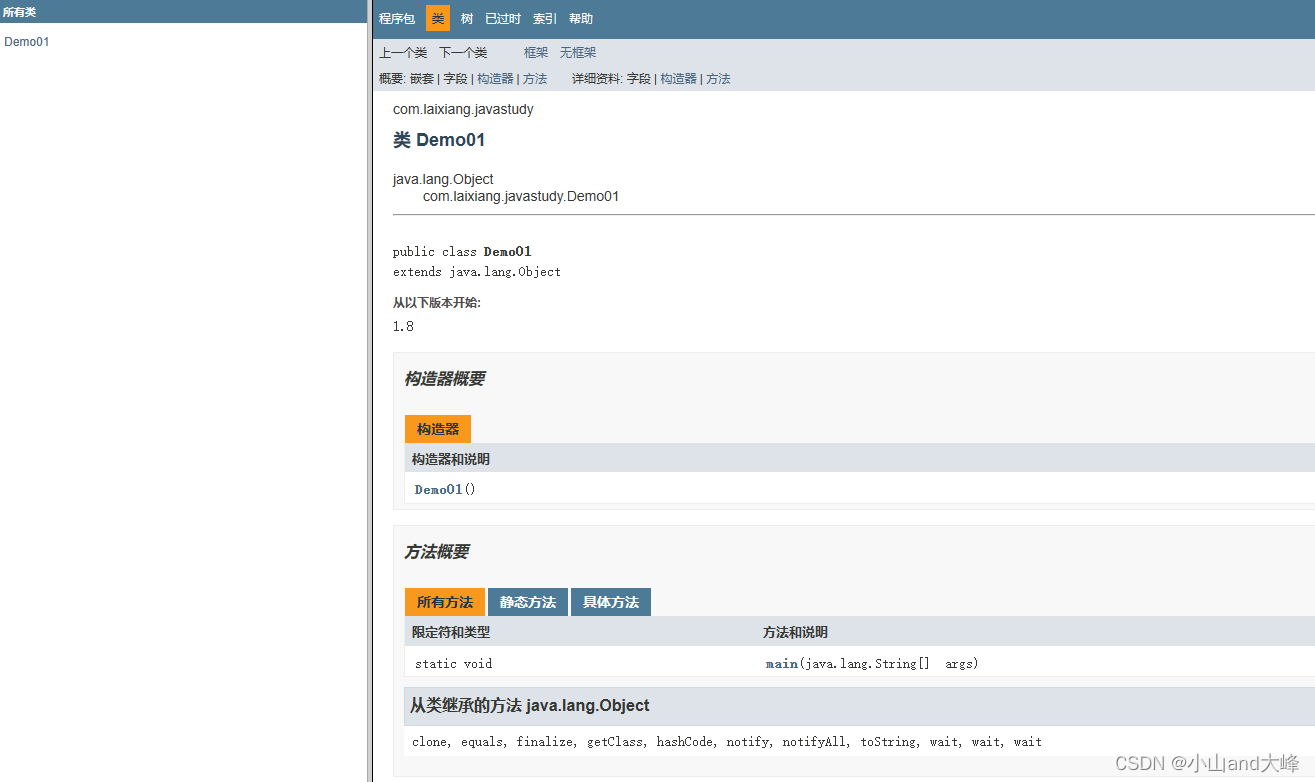Open the 帮助 navigation item
The width and height of the screenshot is (1315, 782).
click(581, 19)
